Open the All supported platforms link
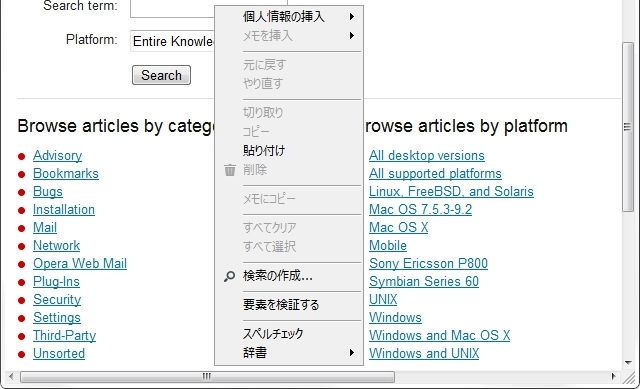The image size is (640, 389). pyautogui.click(x=435, y=173)
